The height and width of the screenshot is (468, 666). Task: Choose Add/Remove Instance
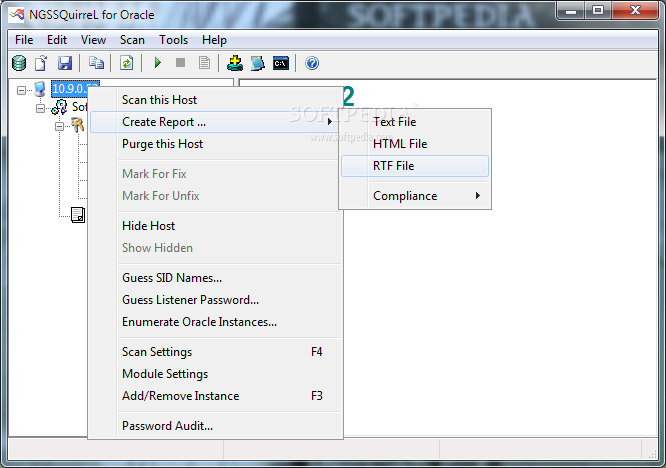tap(216, 396)
